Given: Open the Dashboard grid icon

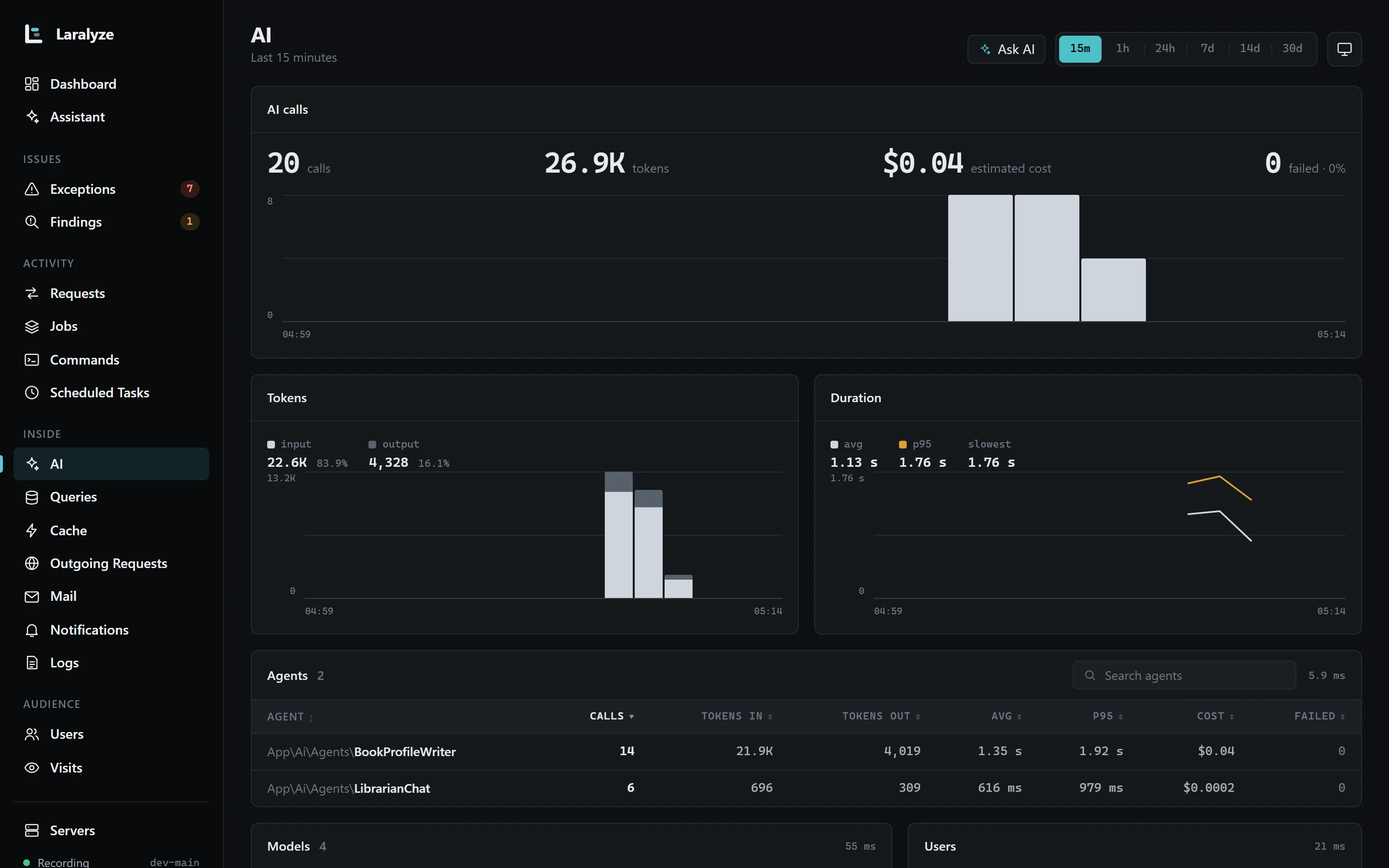Looking at the screenshot, I should coord(31,84).
